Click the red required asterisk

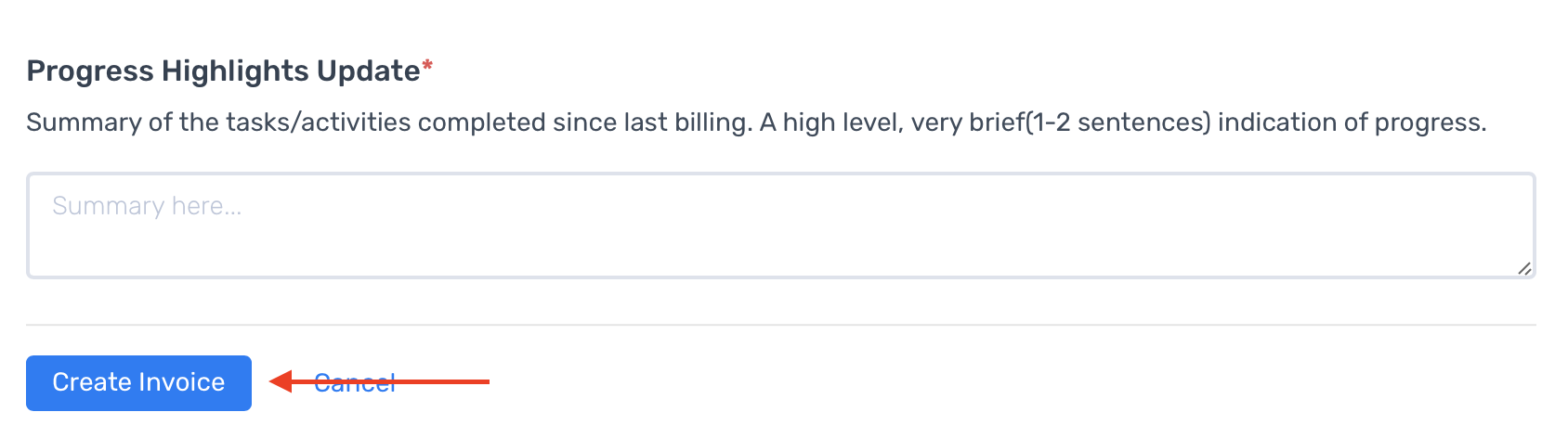(x=427, y=66)
